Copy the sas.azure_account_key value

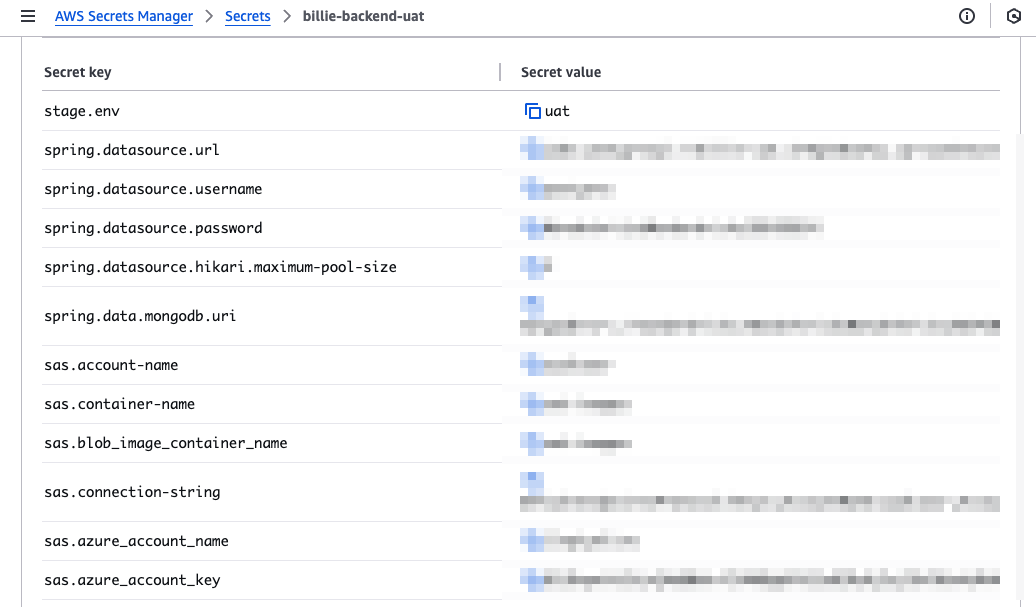pyautogui.click(x=533, y=579)
